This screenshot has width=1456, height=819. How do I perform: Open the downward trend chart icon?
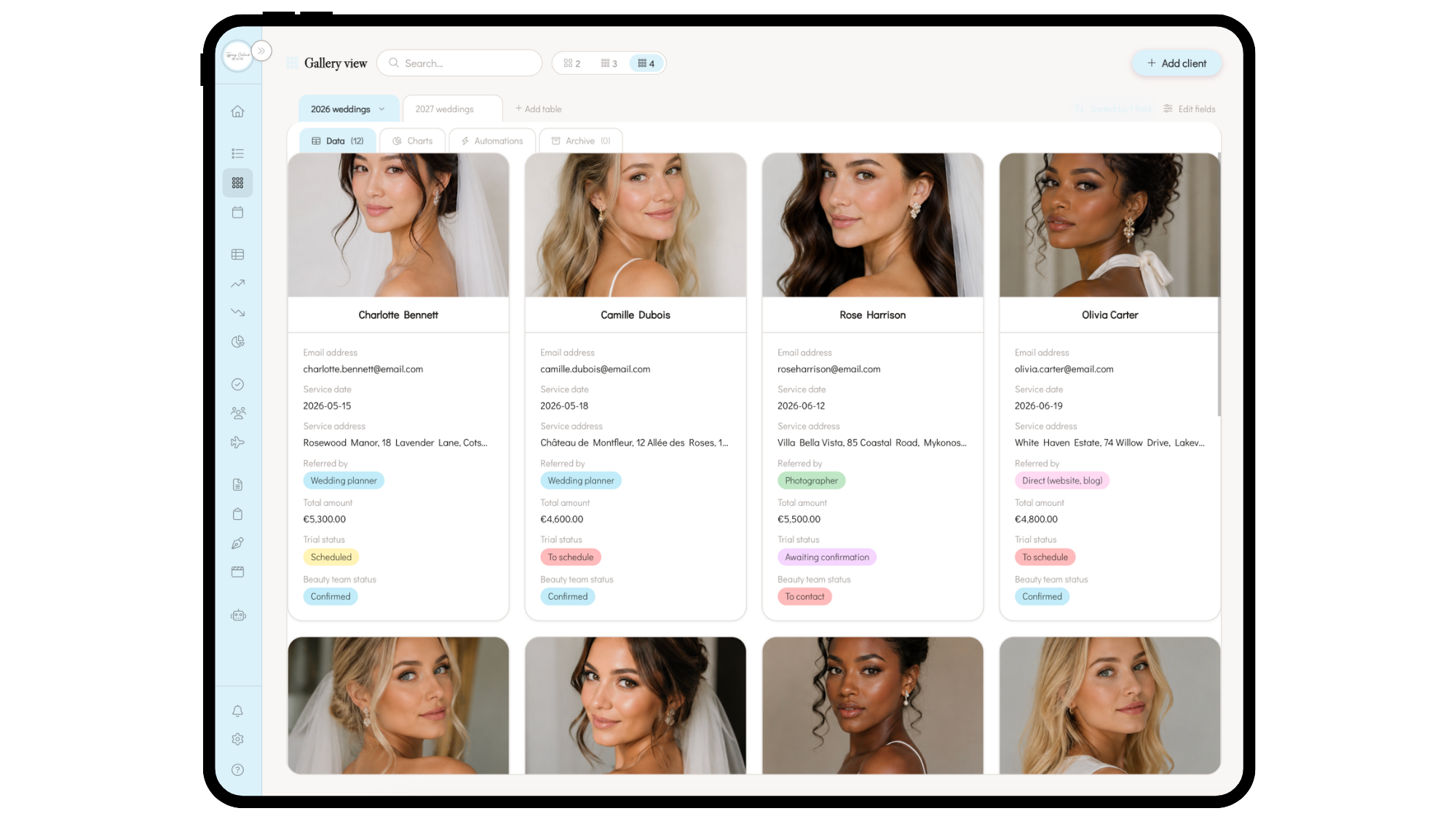[x=237, y=312]
